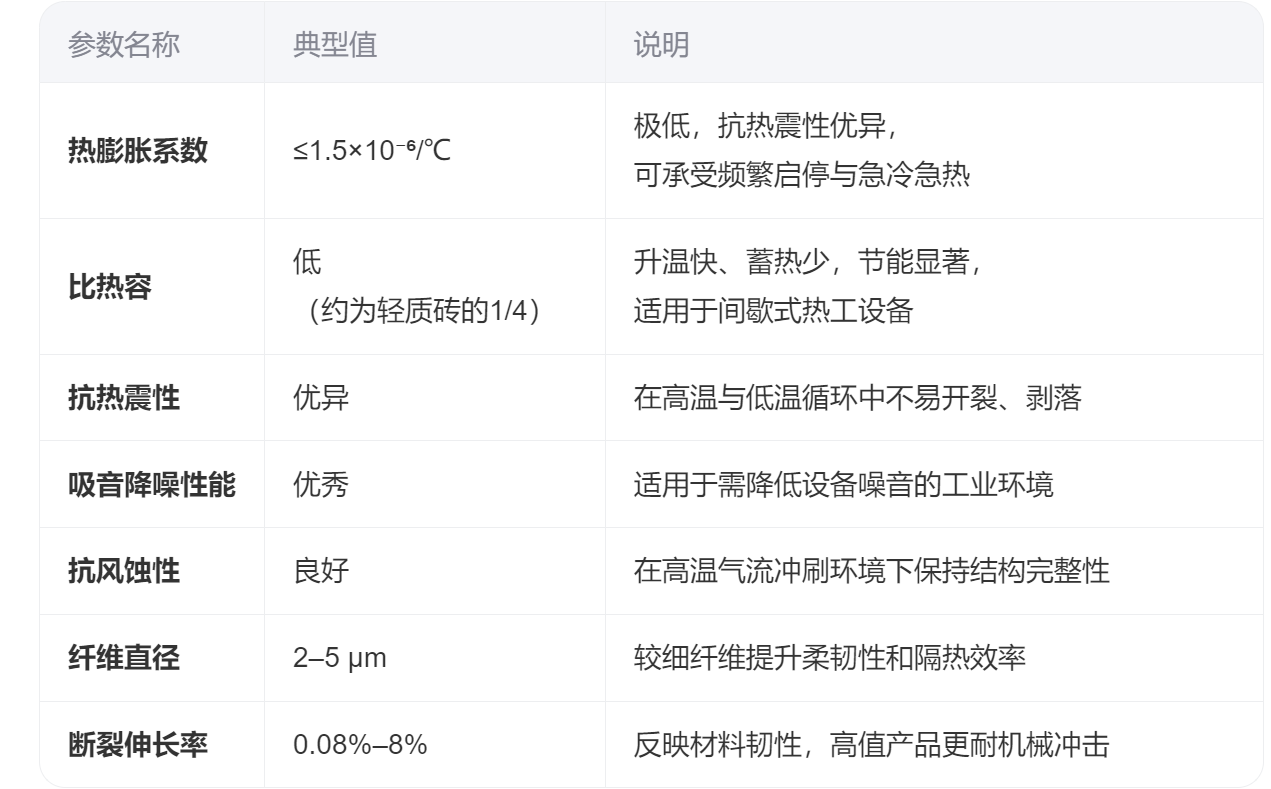Select the 比热容 parameter cell
Screen dimensions: 1271x789
[110, 287]
